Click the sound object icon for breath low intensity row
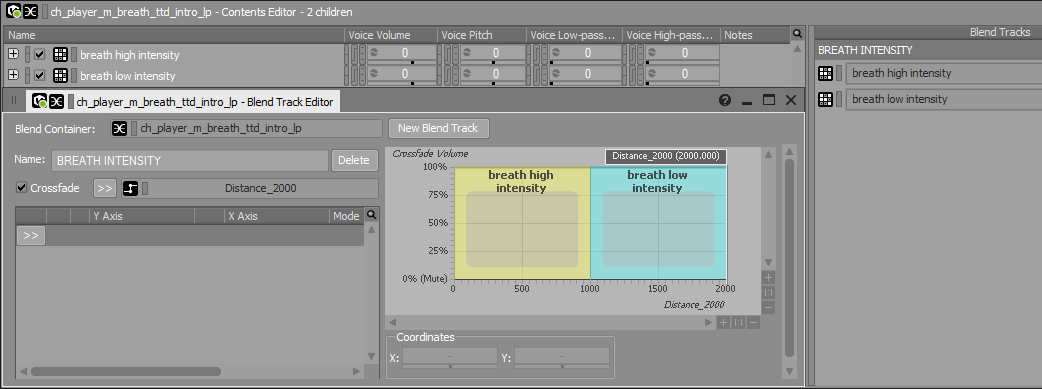The height and width of the screenshot is (389, 1042). tap(60, 76)
